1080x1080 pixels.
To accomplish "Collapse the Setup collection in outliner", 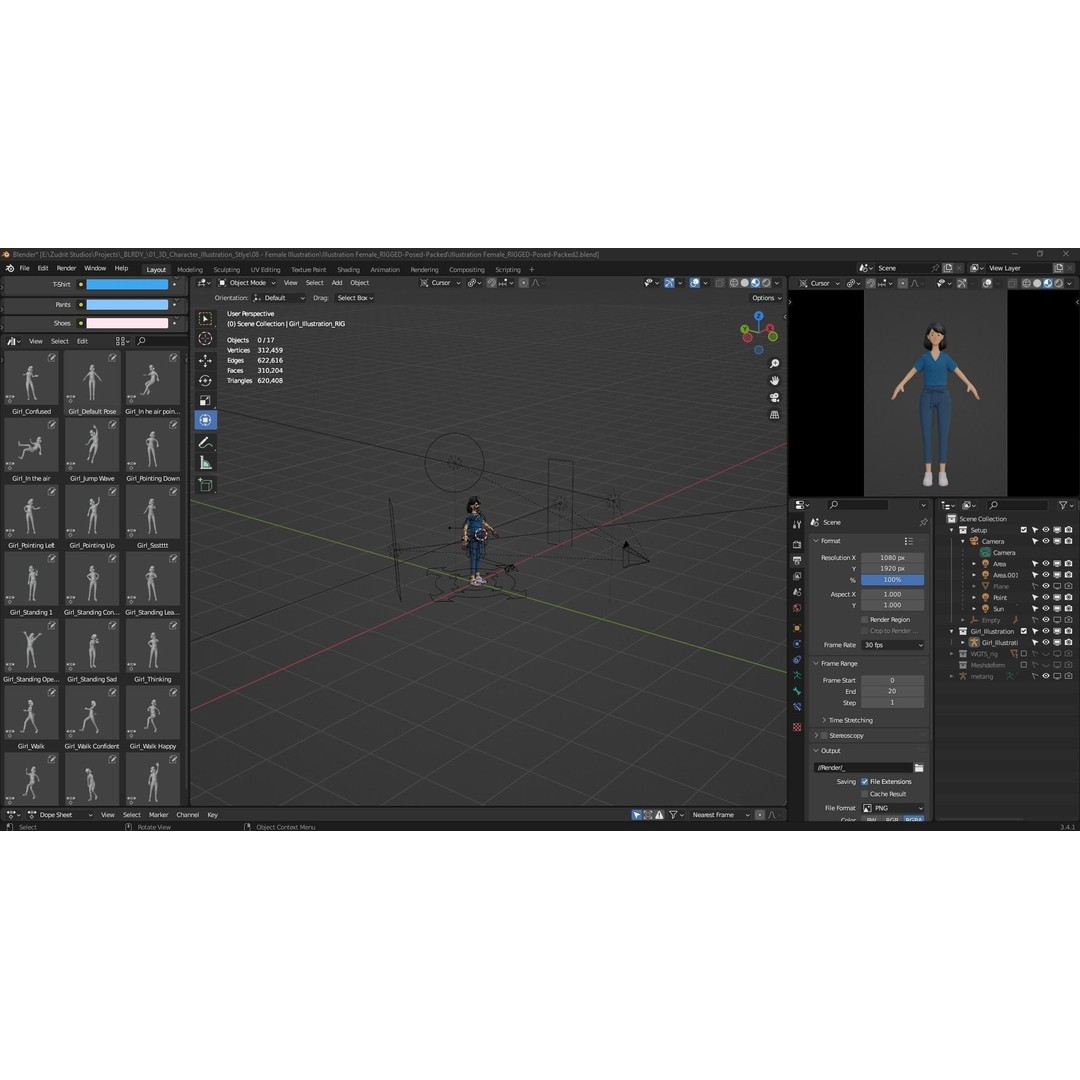I will coord(953,530).
